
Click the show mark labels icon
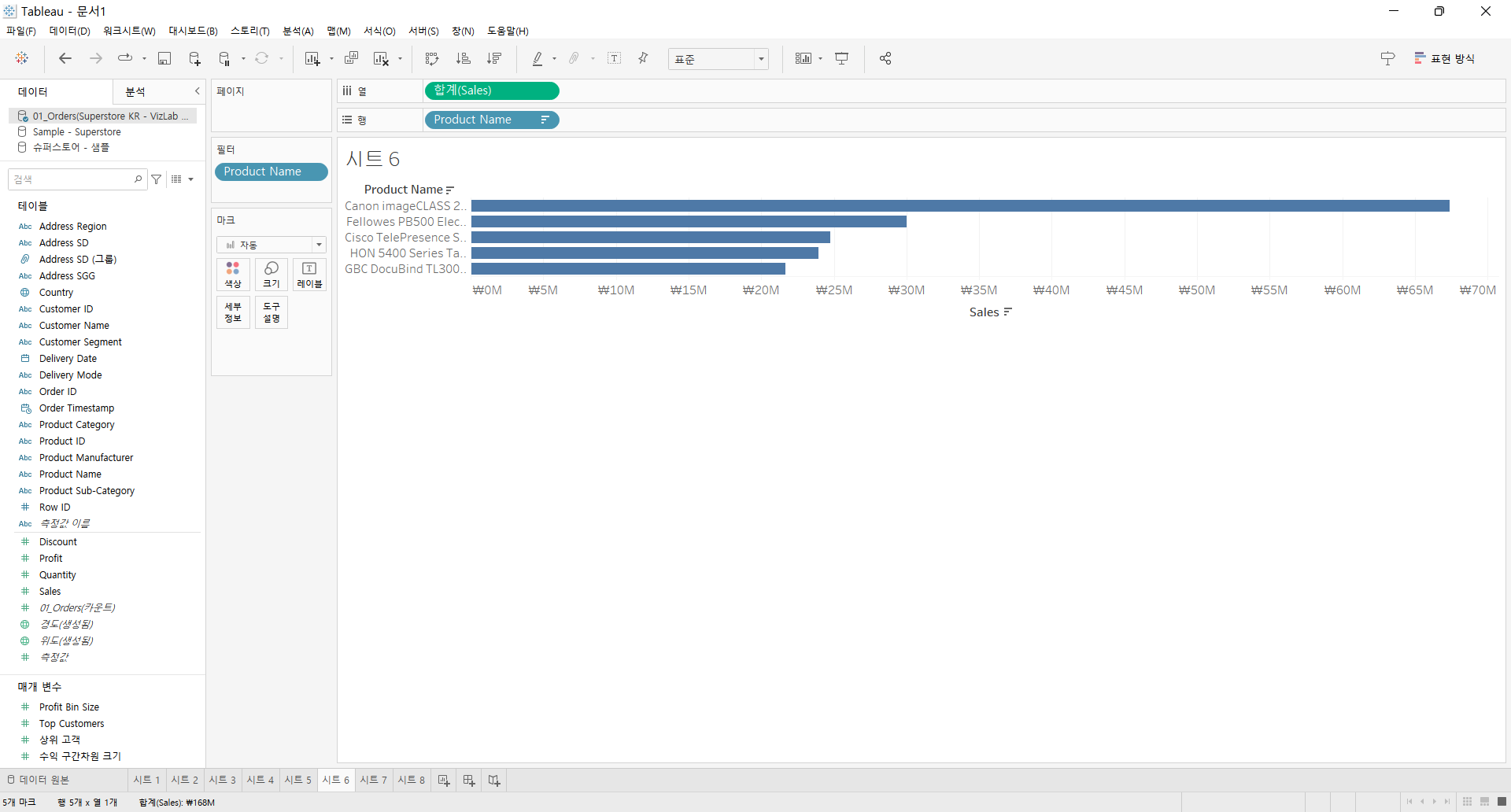(615, 58)
